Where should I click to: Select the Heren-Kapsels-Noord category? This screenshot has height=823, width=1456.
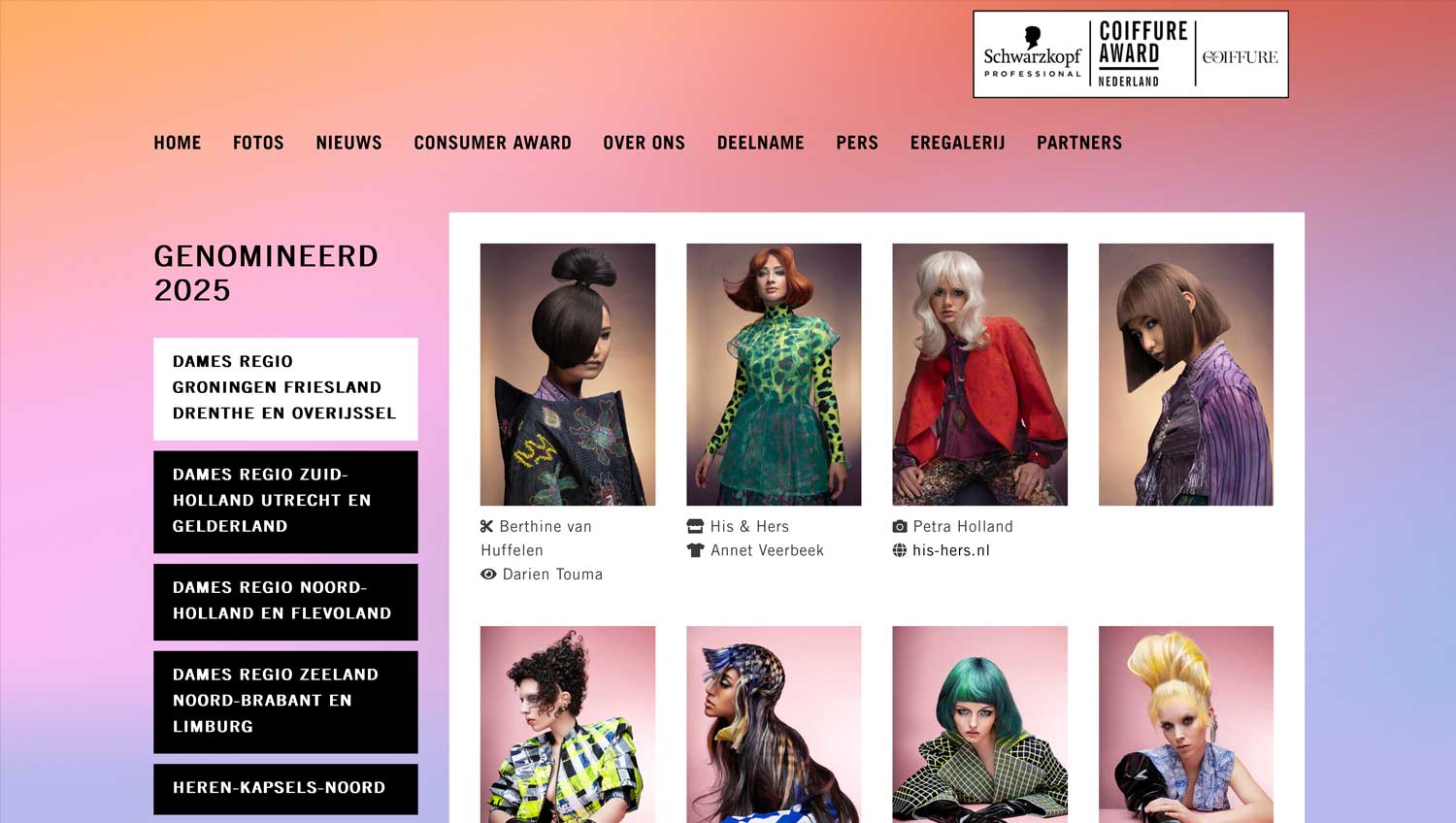(x=285, y=788)
